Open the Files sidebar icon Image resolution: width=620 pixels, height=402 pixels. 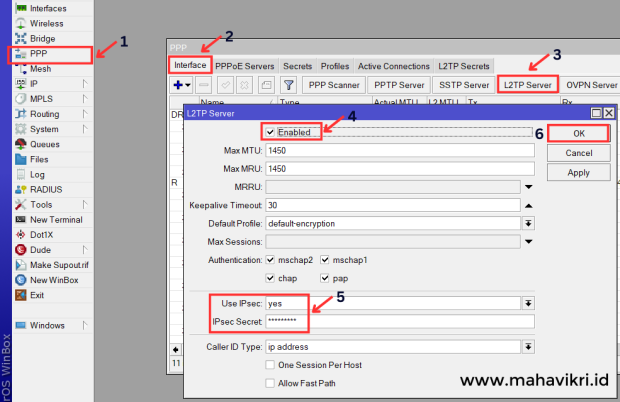click(21, 159)
